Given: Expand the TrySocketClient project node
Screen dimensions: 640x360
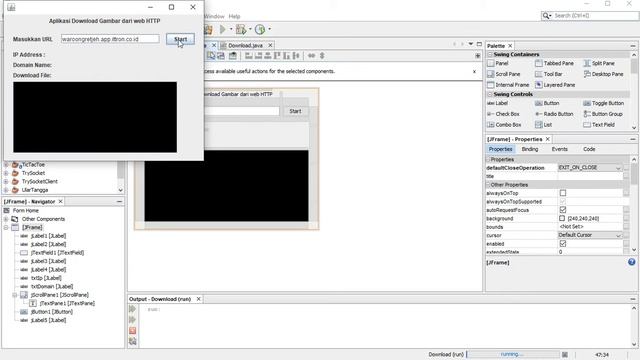Looking at the screenshot, I should pos(6,182).
